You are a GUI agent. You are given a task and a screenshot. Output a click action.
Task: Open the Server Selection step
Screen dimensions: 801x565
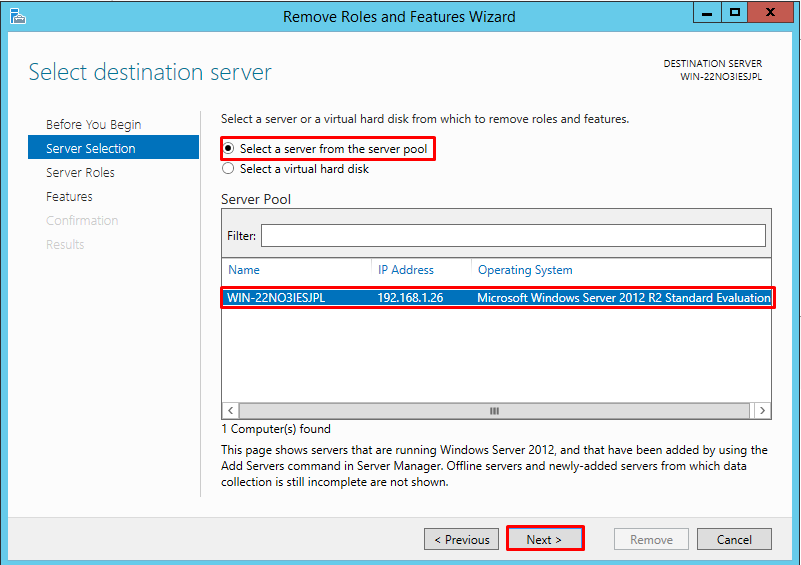113,148
